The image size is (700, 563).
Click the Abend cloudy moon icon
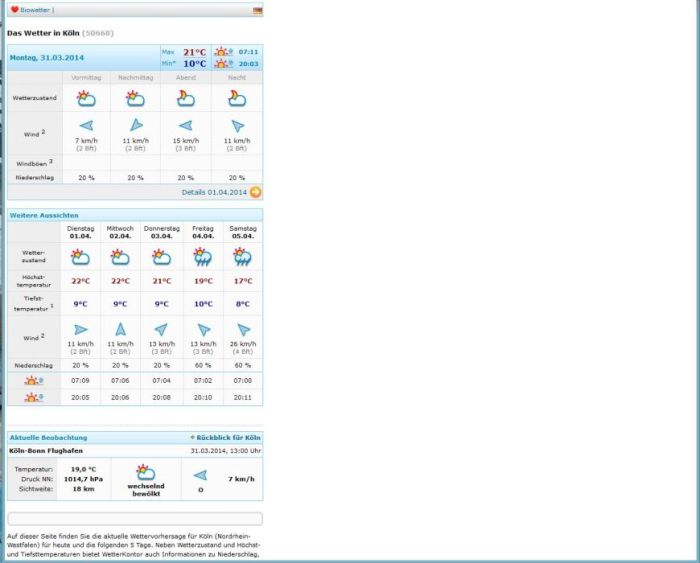click(186, 98)
